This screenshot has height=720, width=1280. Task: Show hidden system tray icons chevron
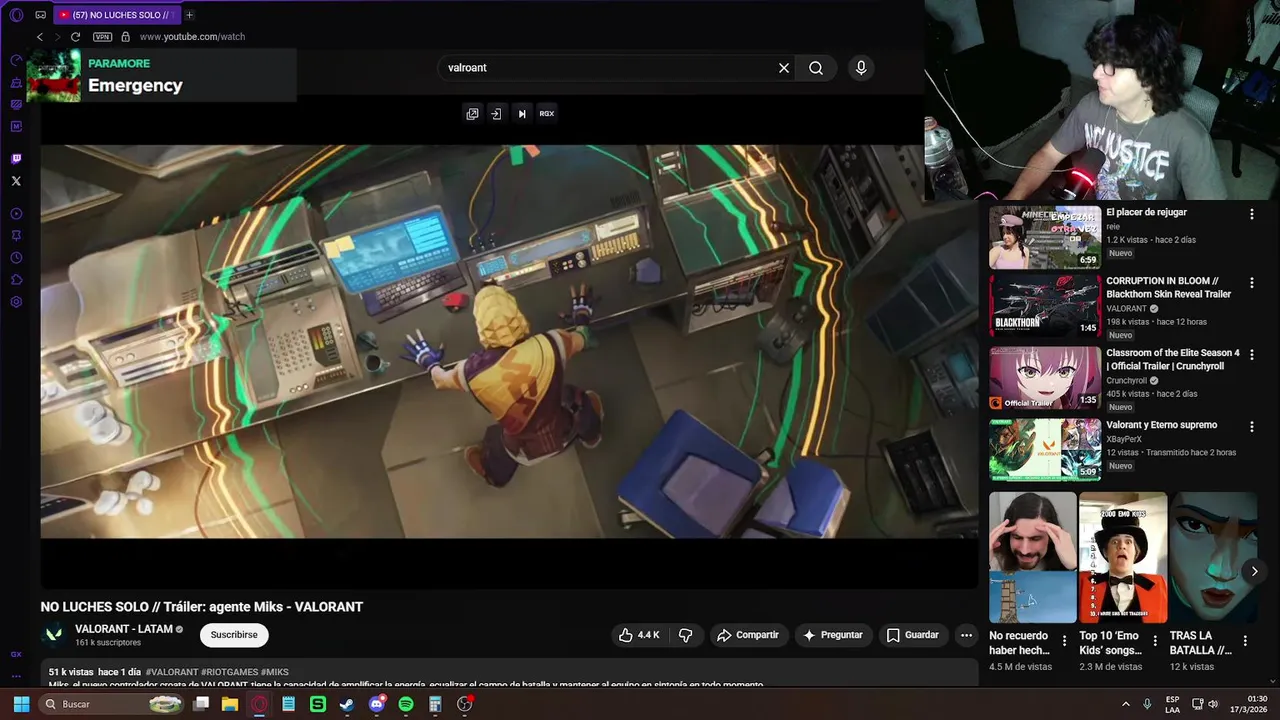click(x=1125, y=704)
